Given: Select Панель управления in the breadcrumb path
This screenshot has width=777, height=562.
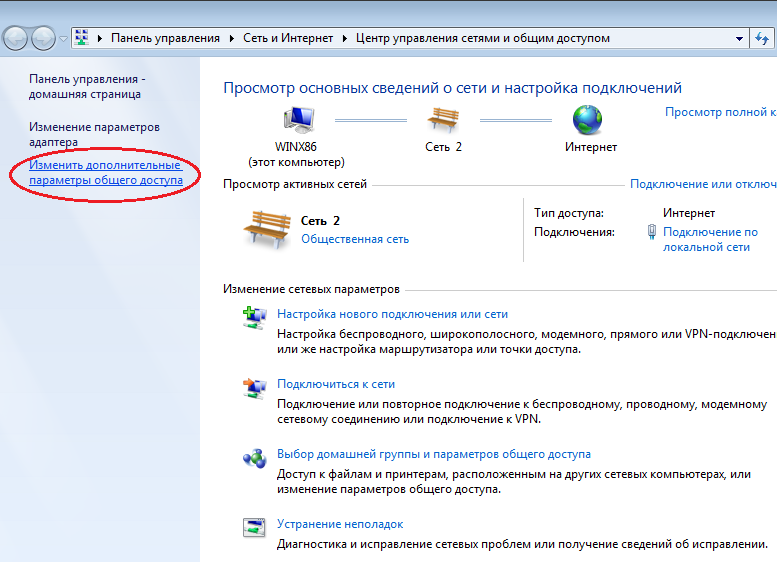Looking at the screenshot, I should point(165,38).
